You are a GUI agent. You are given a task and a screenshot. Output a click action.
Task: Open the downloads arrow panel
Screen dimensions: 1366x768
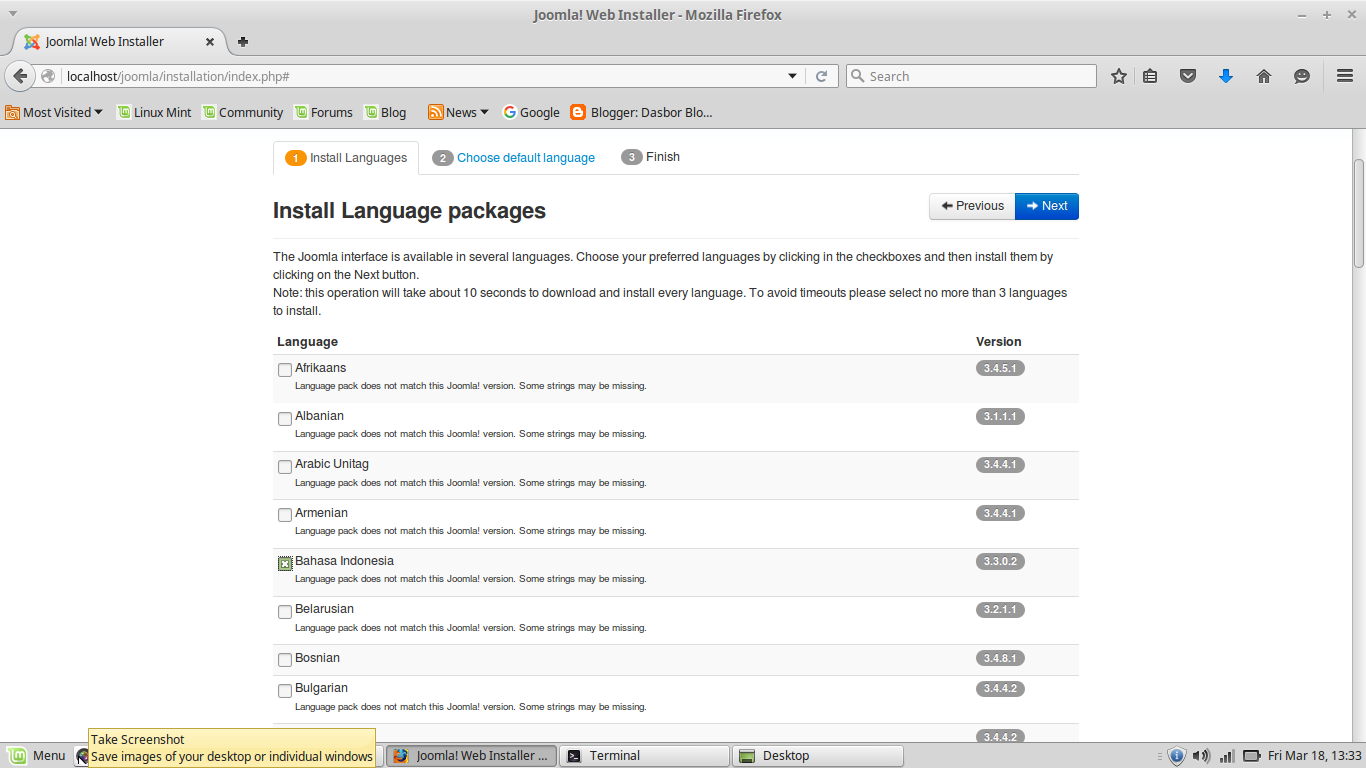pyautogui.click(x=1226, y=76)
